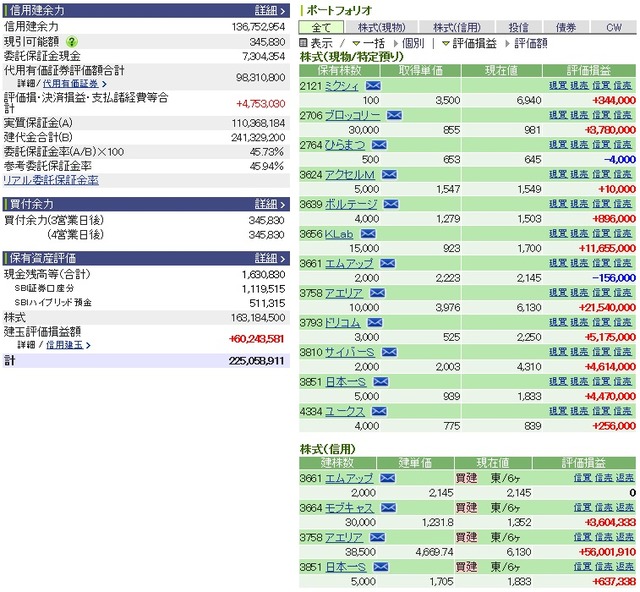Open the ミクシィ stock name link

tap(342, 86)
